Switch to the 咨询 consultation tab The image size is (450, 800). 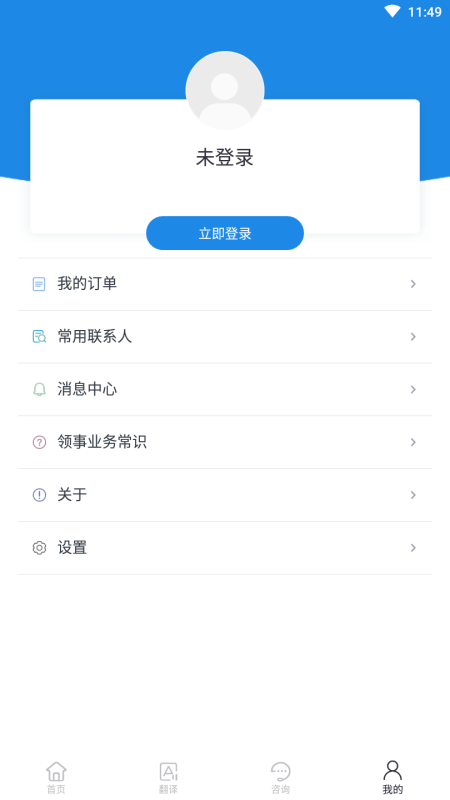281,778
